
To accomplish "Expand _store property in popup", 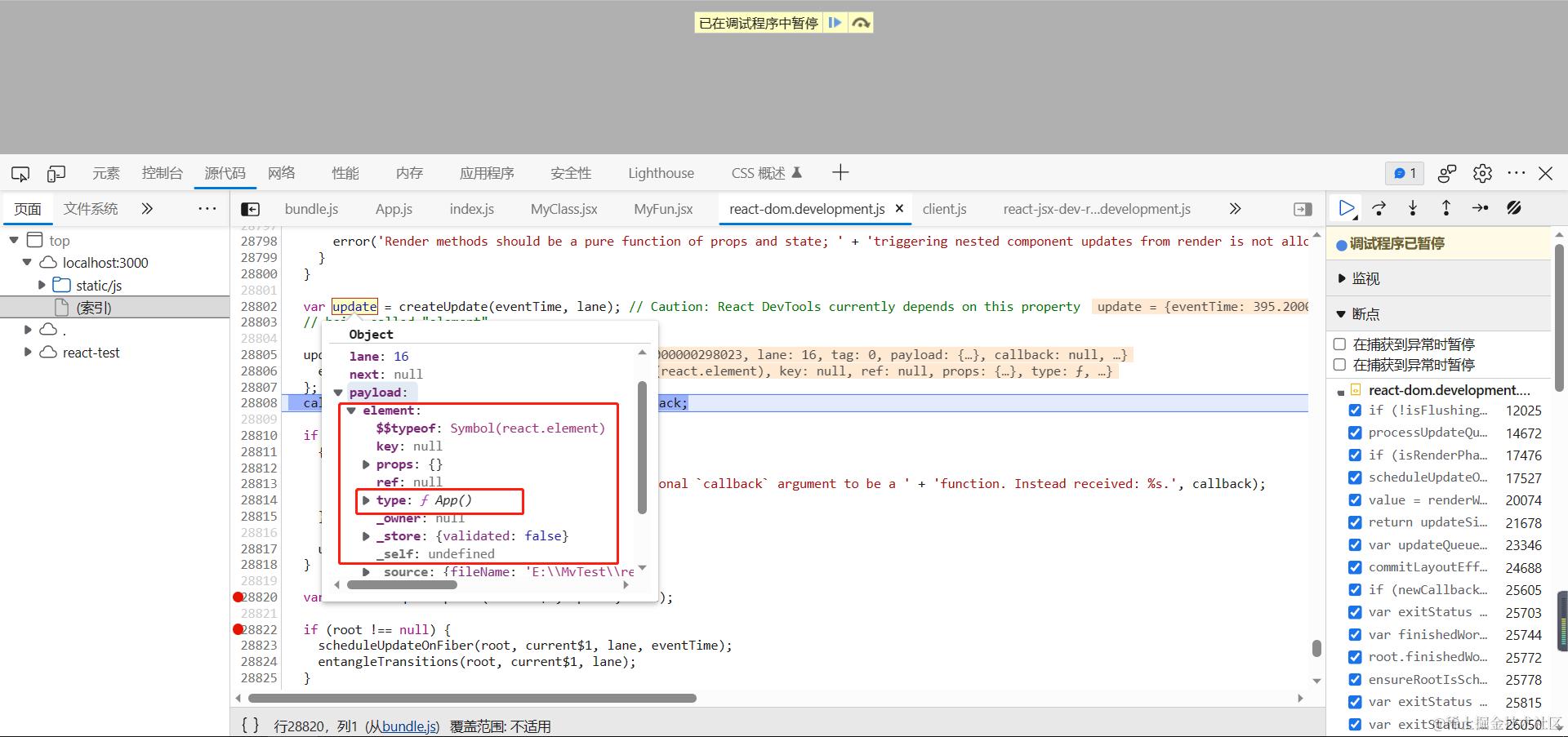I will click(366, 536).
